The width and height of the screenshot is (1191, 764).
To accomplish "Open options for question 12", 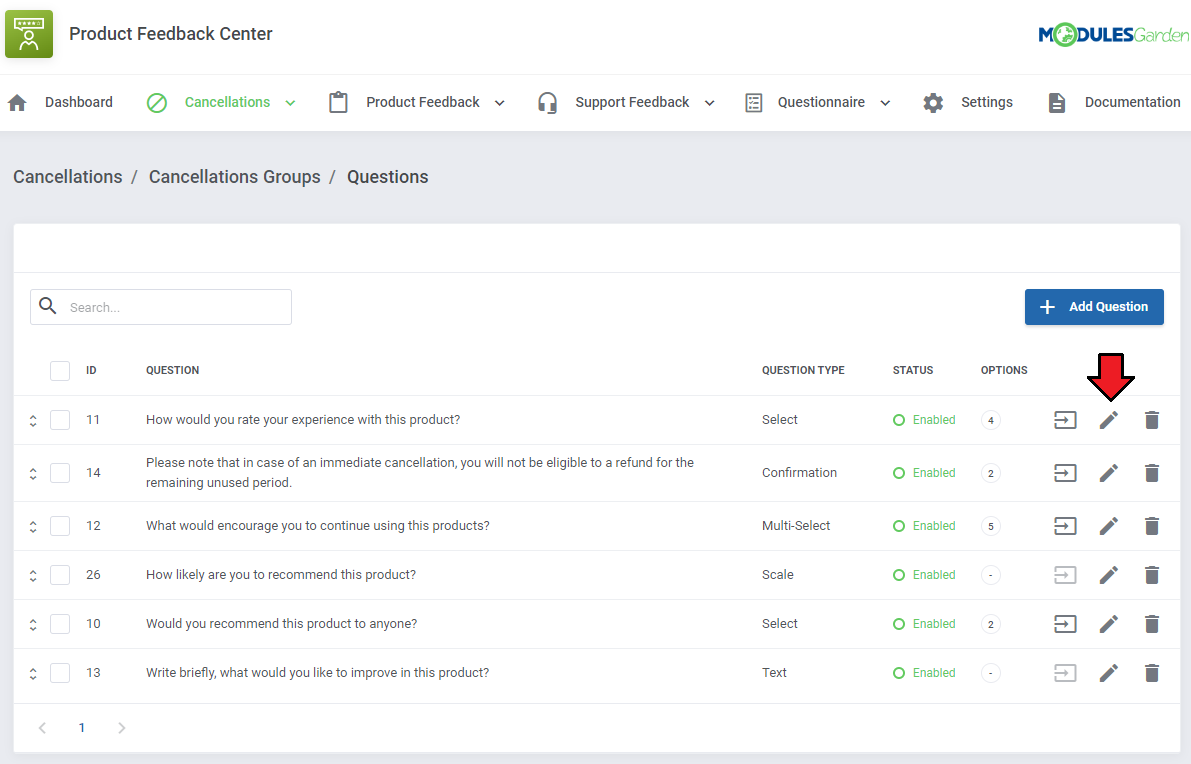I will 1065,526.
